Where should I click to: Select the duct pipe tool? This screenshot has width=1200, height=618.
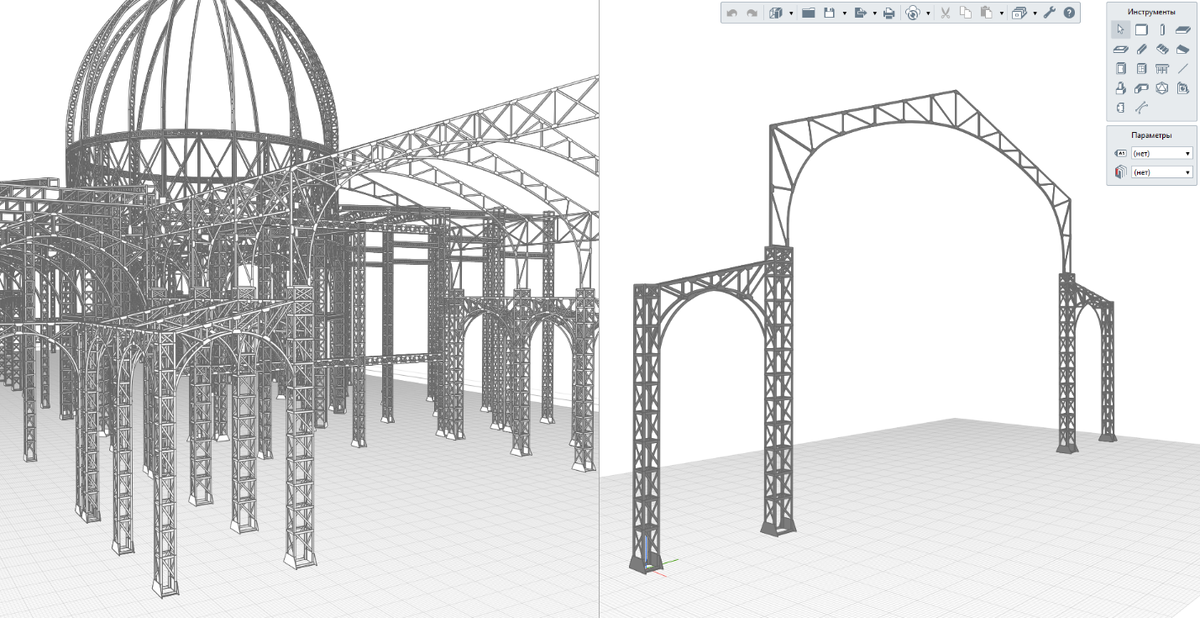[1141, 88]
